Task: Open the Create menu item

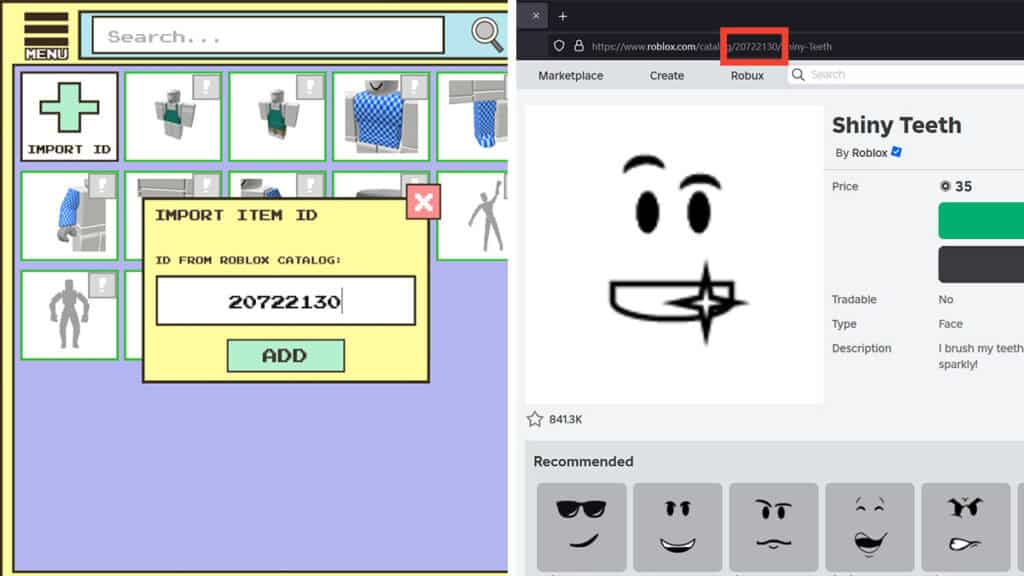Action: [x=667, y=75]
